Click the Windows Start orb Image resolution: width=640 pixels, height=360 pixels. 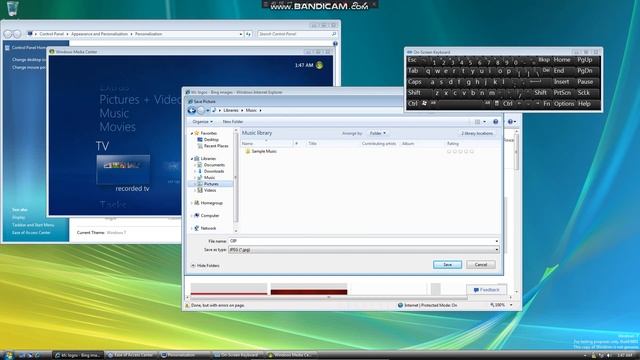8,356
